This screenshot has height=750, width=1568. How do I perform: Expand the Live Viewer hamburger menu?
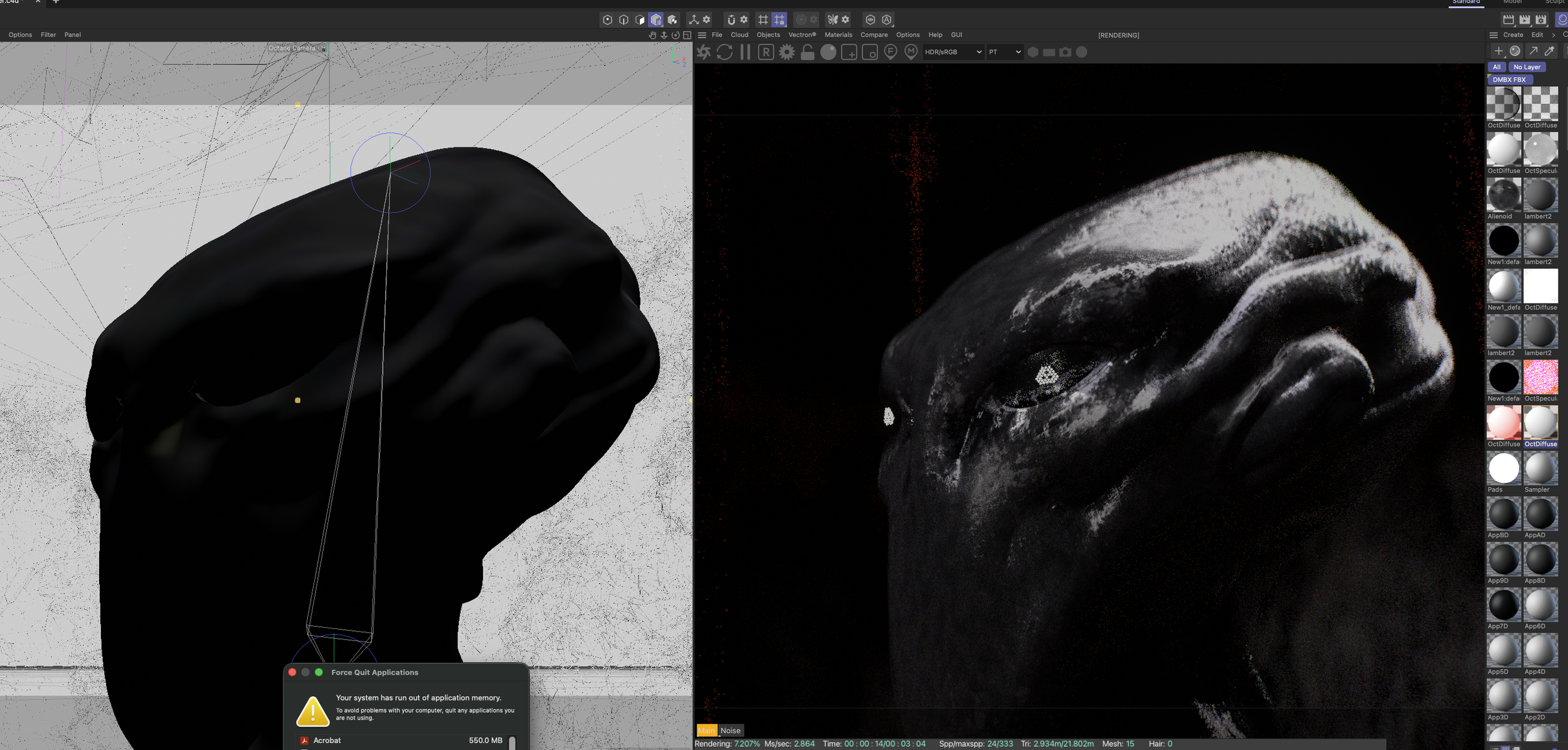tap(702, 35)
